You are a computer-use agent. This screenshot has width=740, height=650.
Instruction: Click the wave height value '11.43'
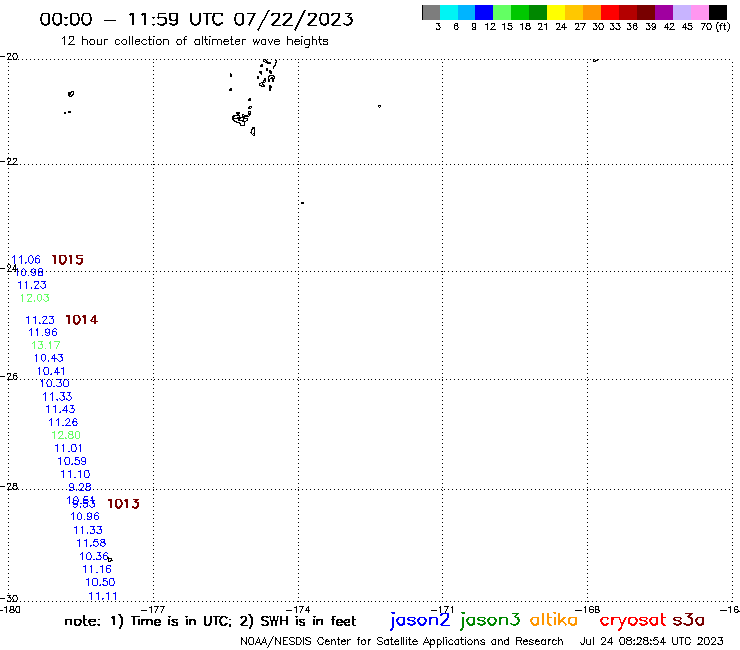pos(60,409)
